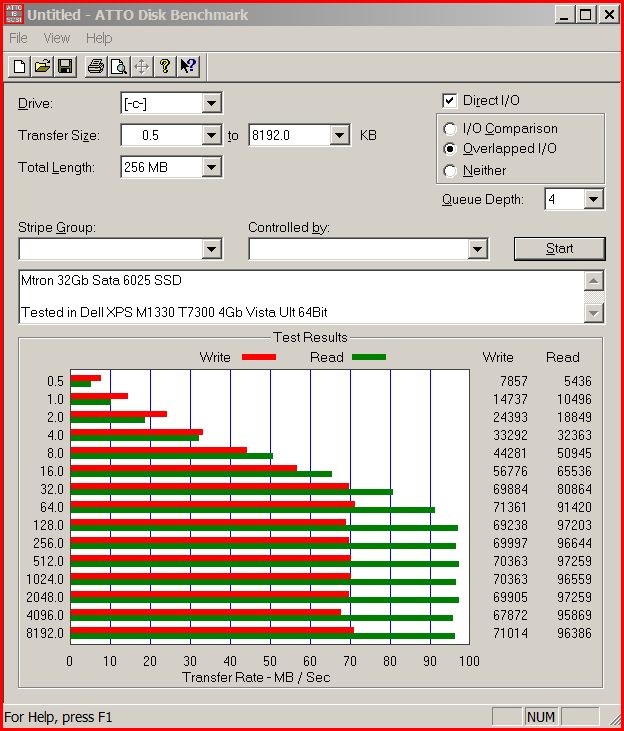Open the Total Length dropdown 256 MB
624x731 pixels.
[211, 167]
